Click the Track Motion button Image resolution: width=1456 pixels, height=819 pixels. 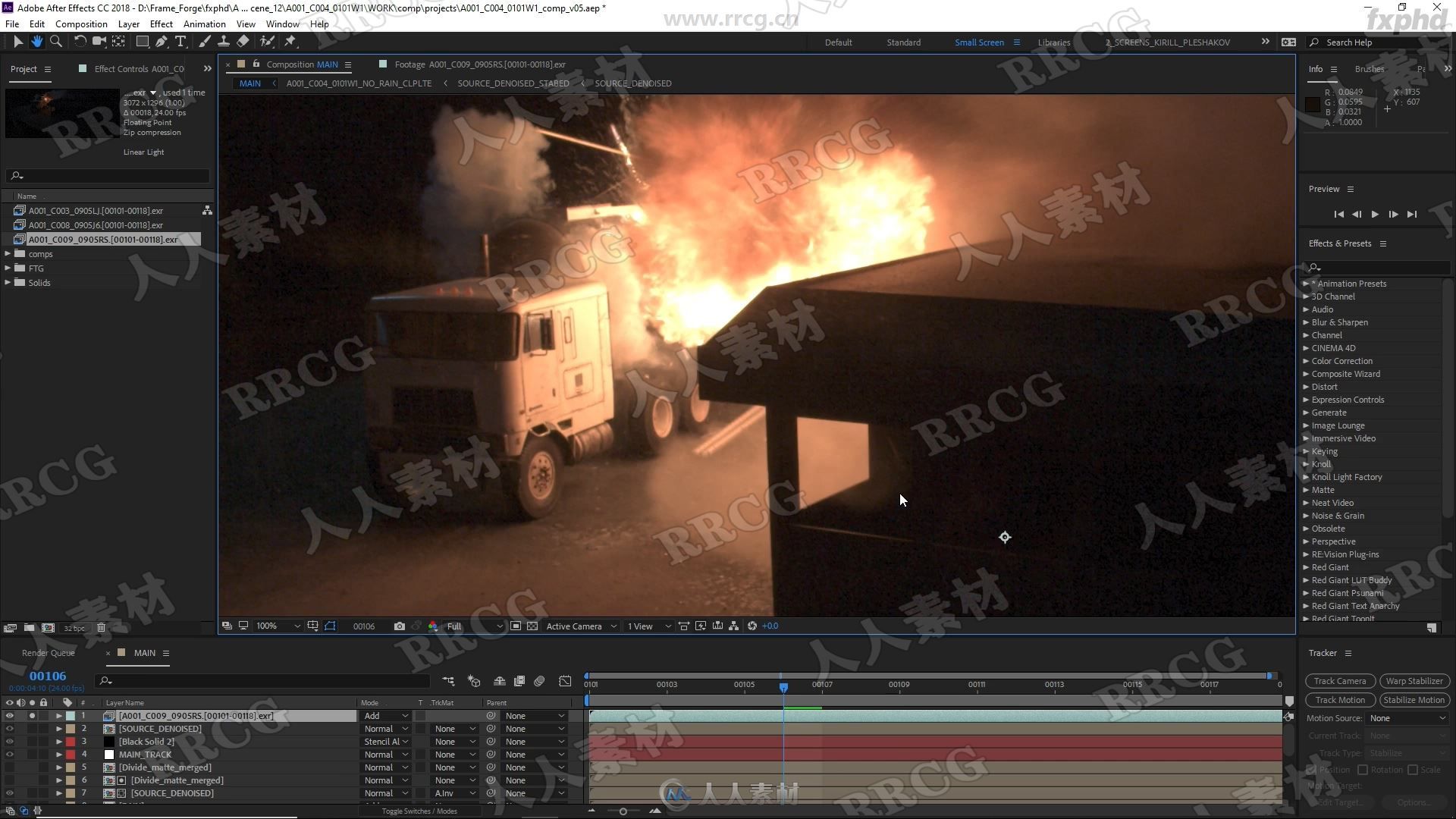[1340, 700]
